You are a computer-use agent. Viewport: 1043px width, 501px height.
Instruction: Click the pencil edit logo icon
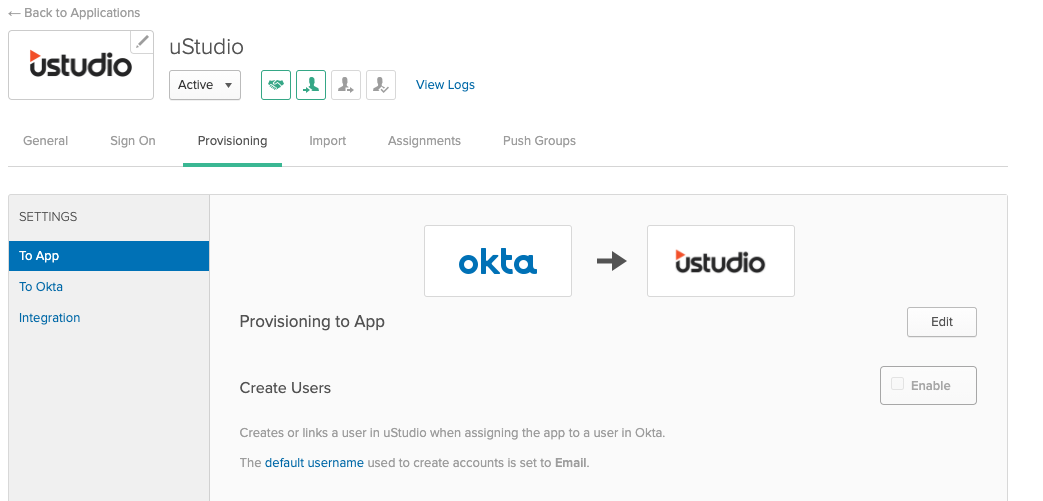141,42
